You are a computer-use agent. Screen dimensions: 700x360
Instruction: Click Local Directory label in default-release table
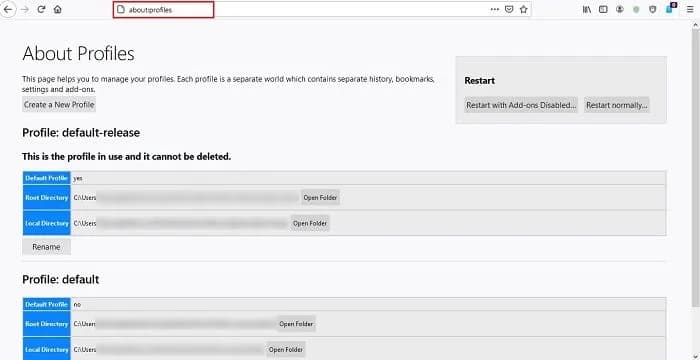[x=46, y=223]
